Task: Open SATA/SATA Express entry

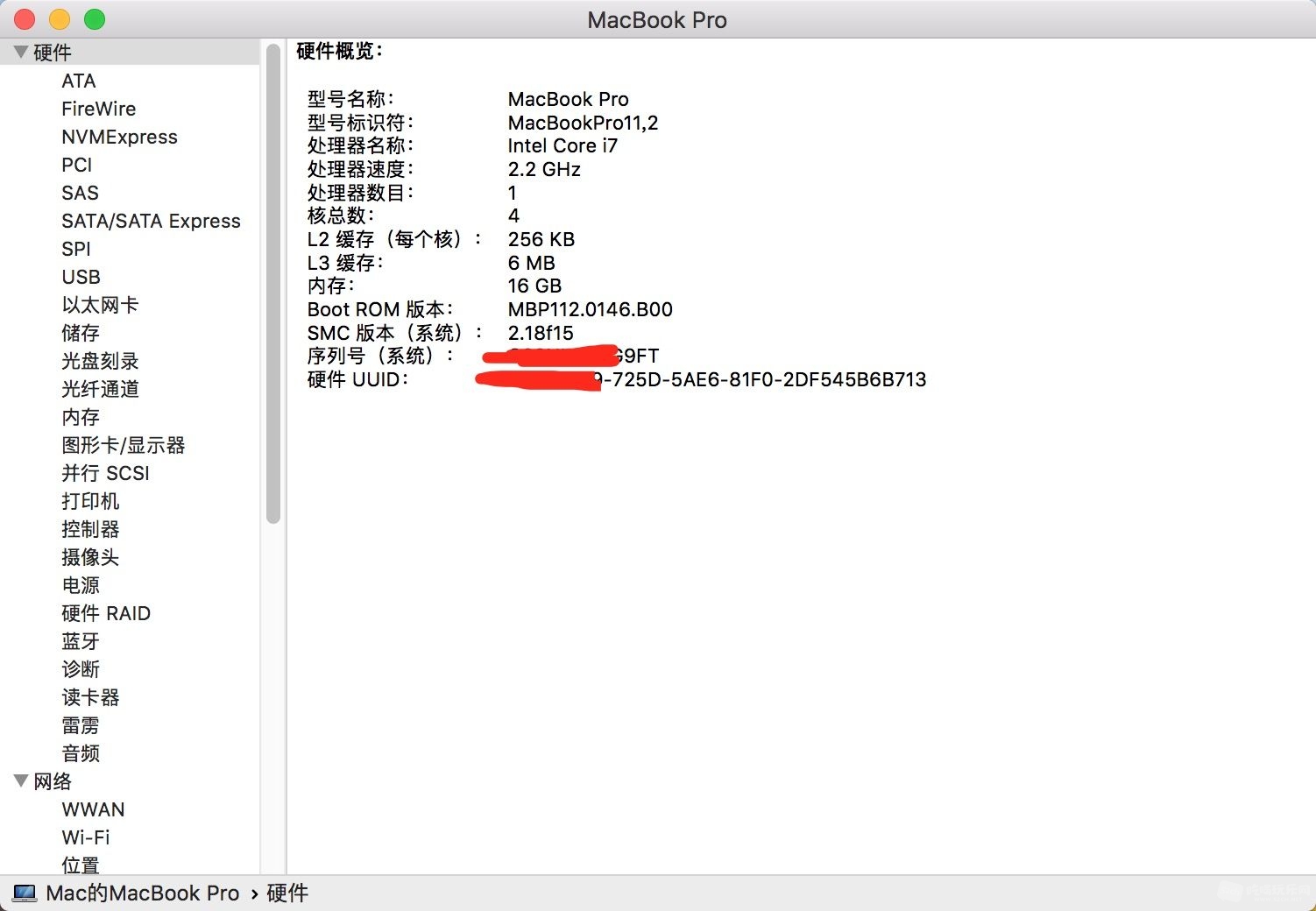Action: click(151, 221)
